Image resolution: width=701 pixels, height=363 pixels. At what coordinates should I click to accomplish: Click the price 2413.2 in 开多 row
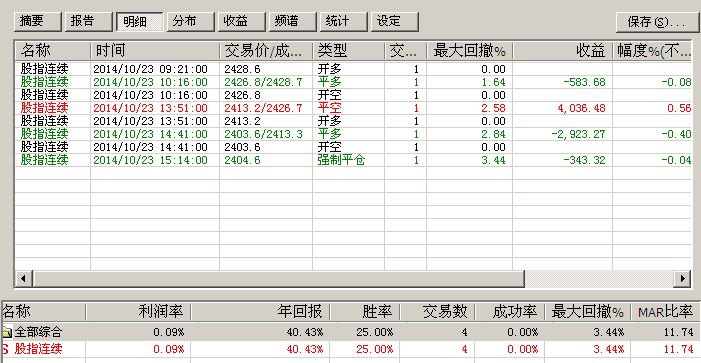coord(242,121)
